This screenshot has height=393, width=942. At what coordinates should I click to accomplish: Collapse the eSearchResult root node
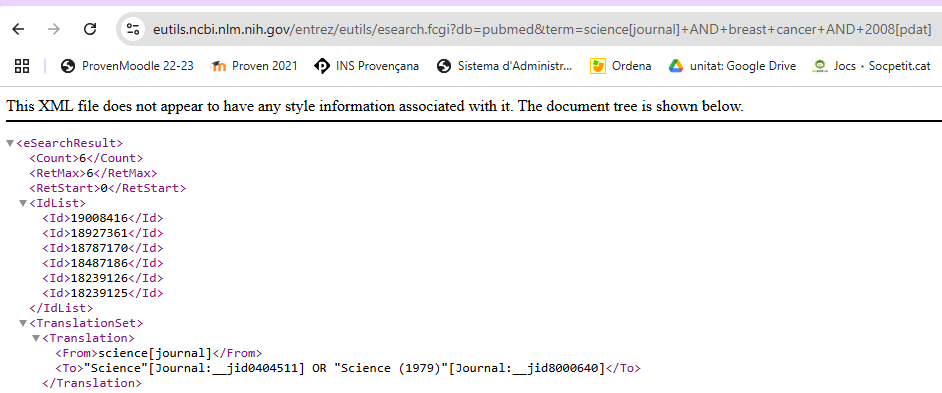10,144
